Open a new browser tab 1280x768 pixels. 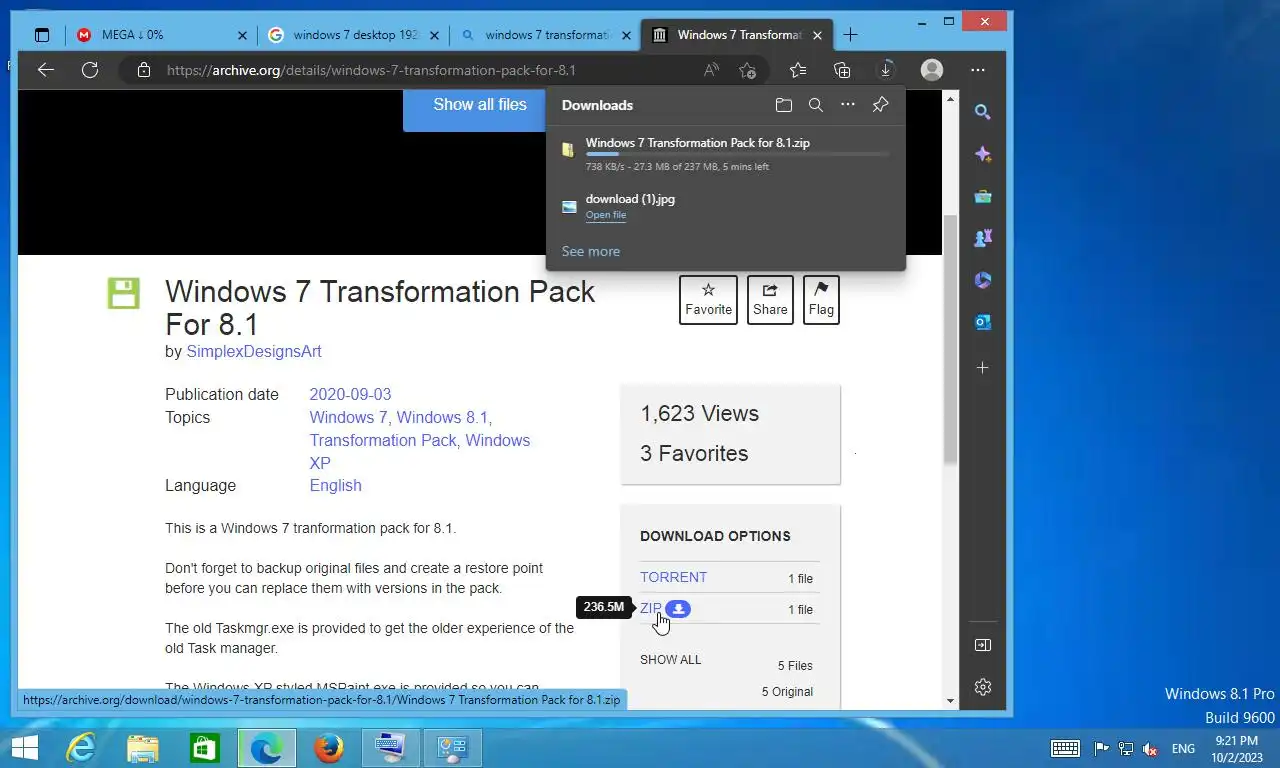point(850,35)
